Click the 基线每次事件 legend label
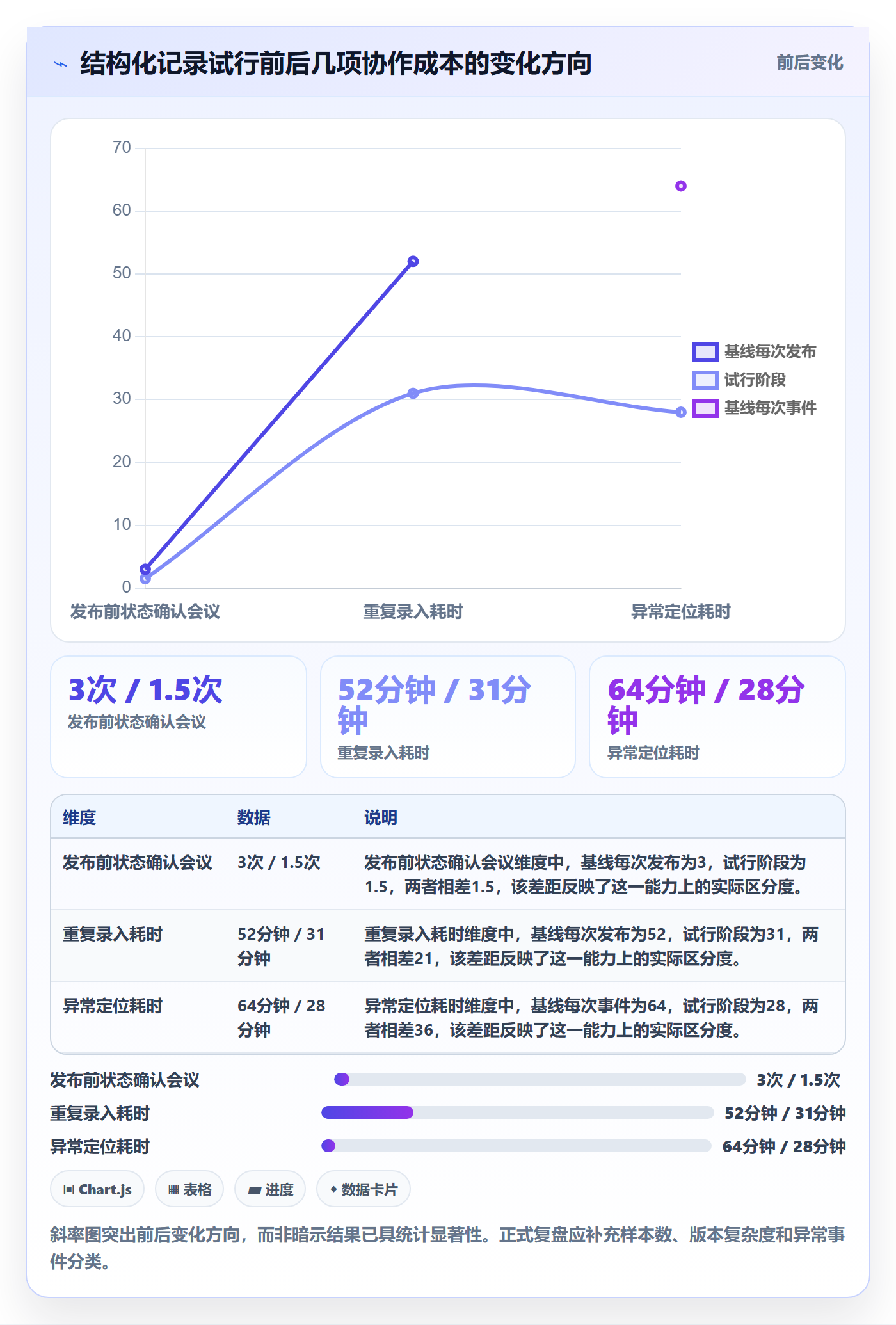 coord(770,408)
